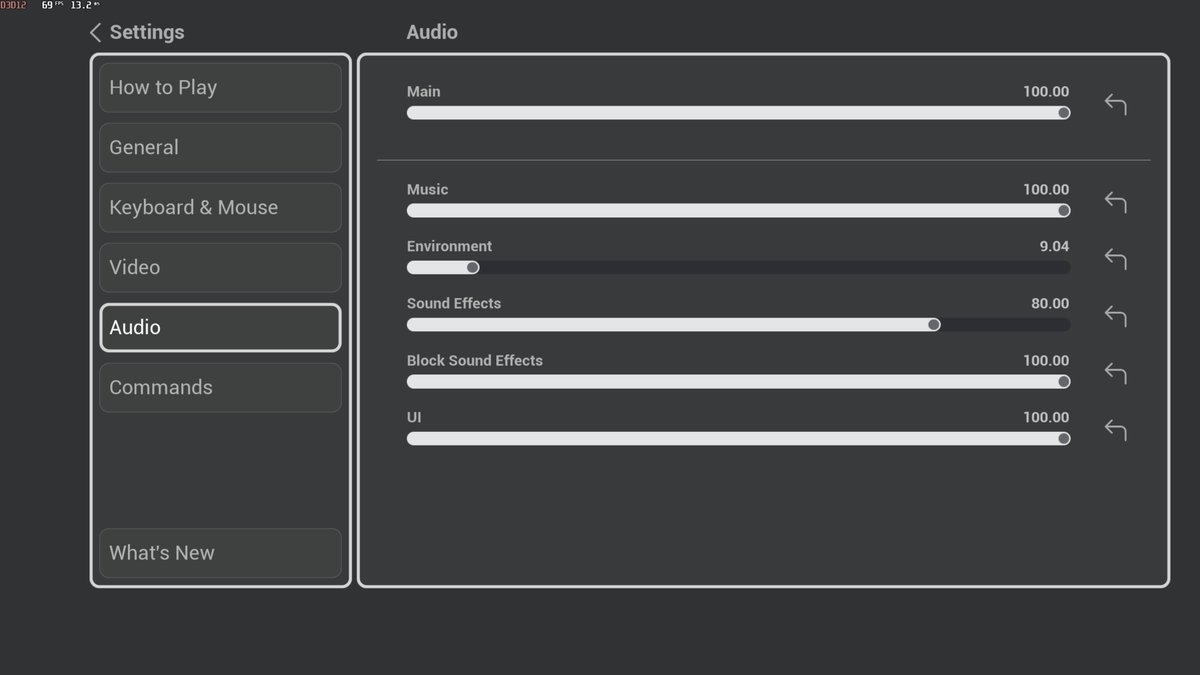Reset the Main volume to default
The image size is (1200, 675).
[1115, 104]
